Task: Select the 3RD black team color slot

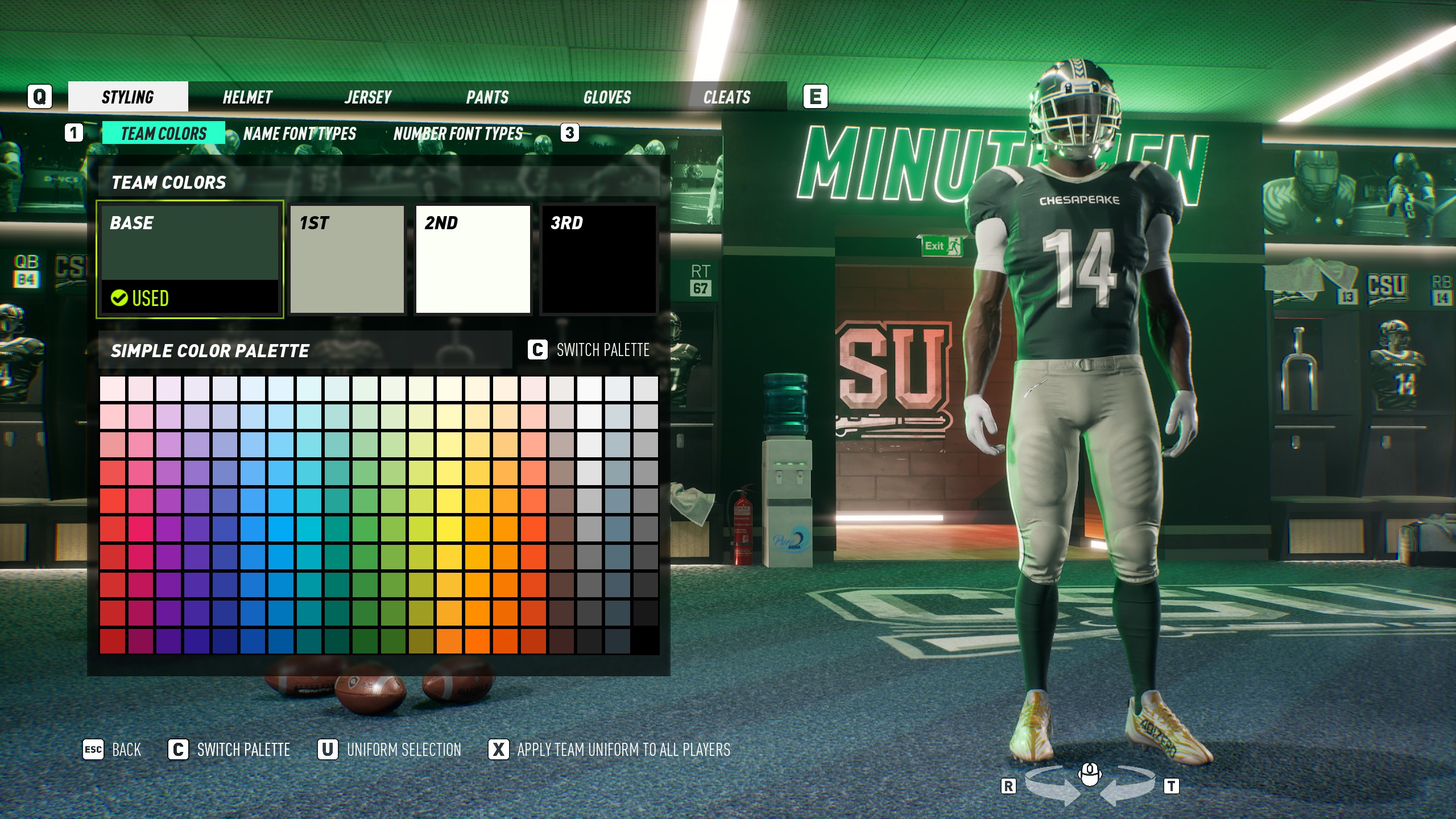Action: pos(599,259)
